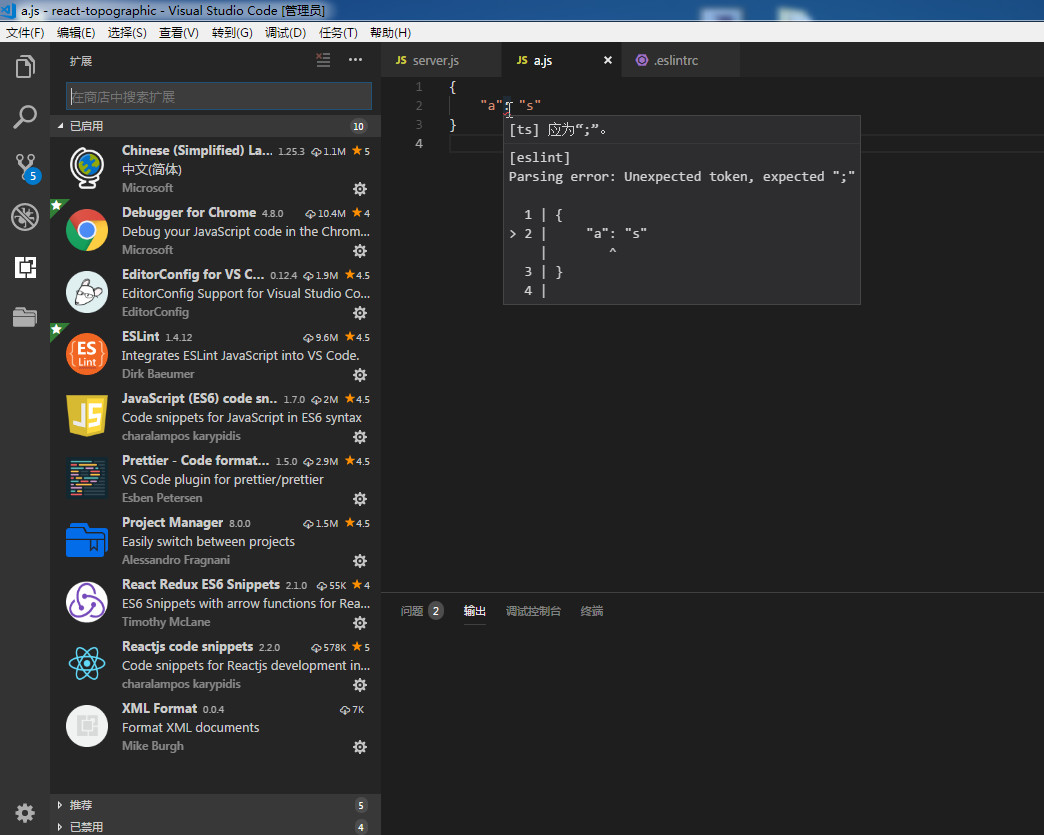
Task: Switch to the 终端 panel tab
Action: (591, 611)
